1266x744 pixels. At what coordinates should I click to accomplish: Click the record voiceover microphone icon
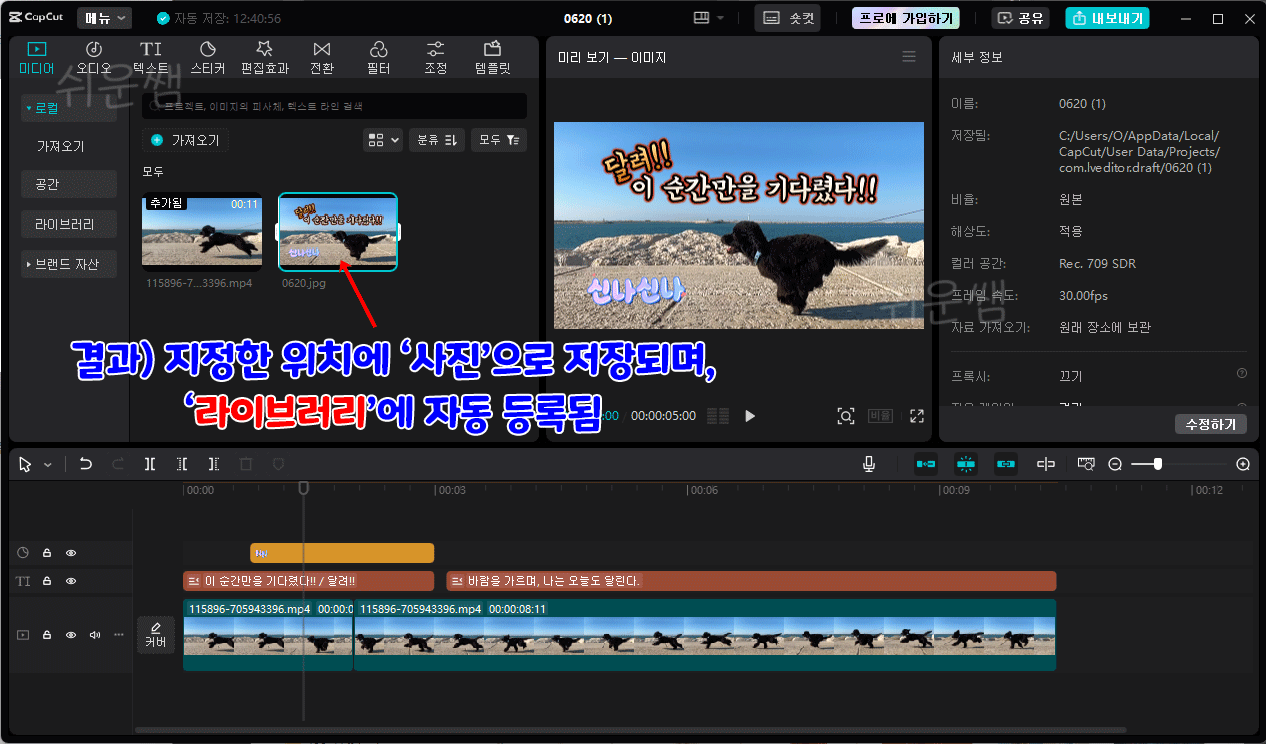point(869,464)
